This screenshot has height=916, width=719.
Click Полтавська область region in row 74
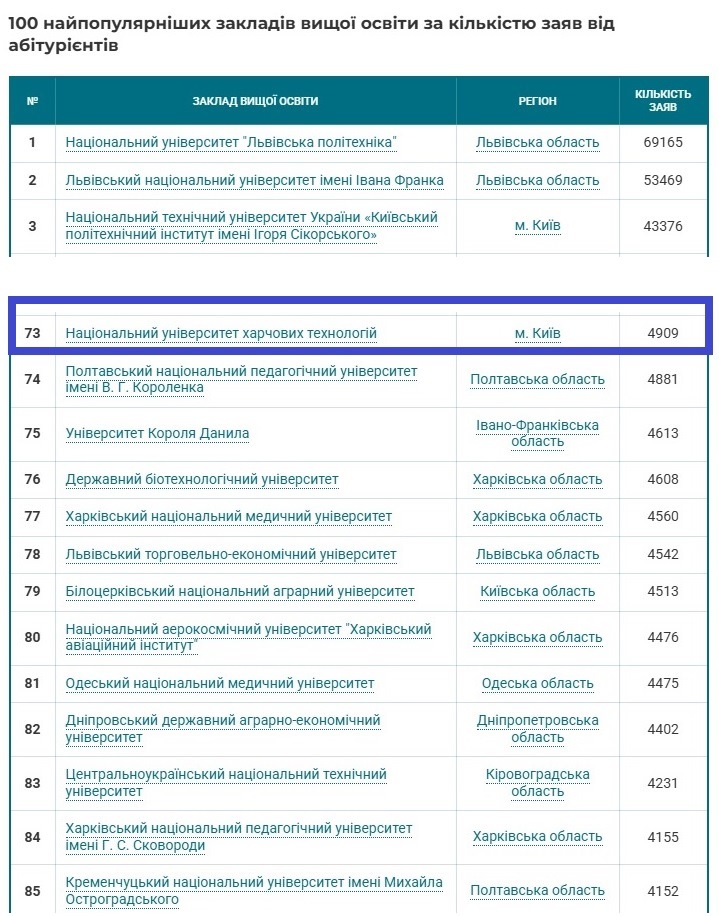coord(537,380)
